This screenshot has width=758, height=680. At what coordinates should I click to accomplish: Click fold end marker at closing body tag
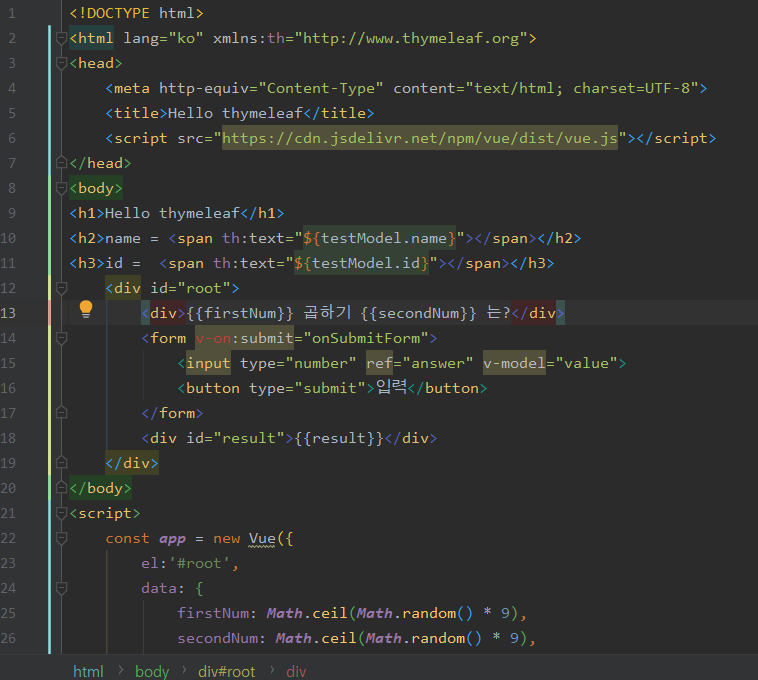[61, 488]
